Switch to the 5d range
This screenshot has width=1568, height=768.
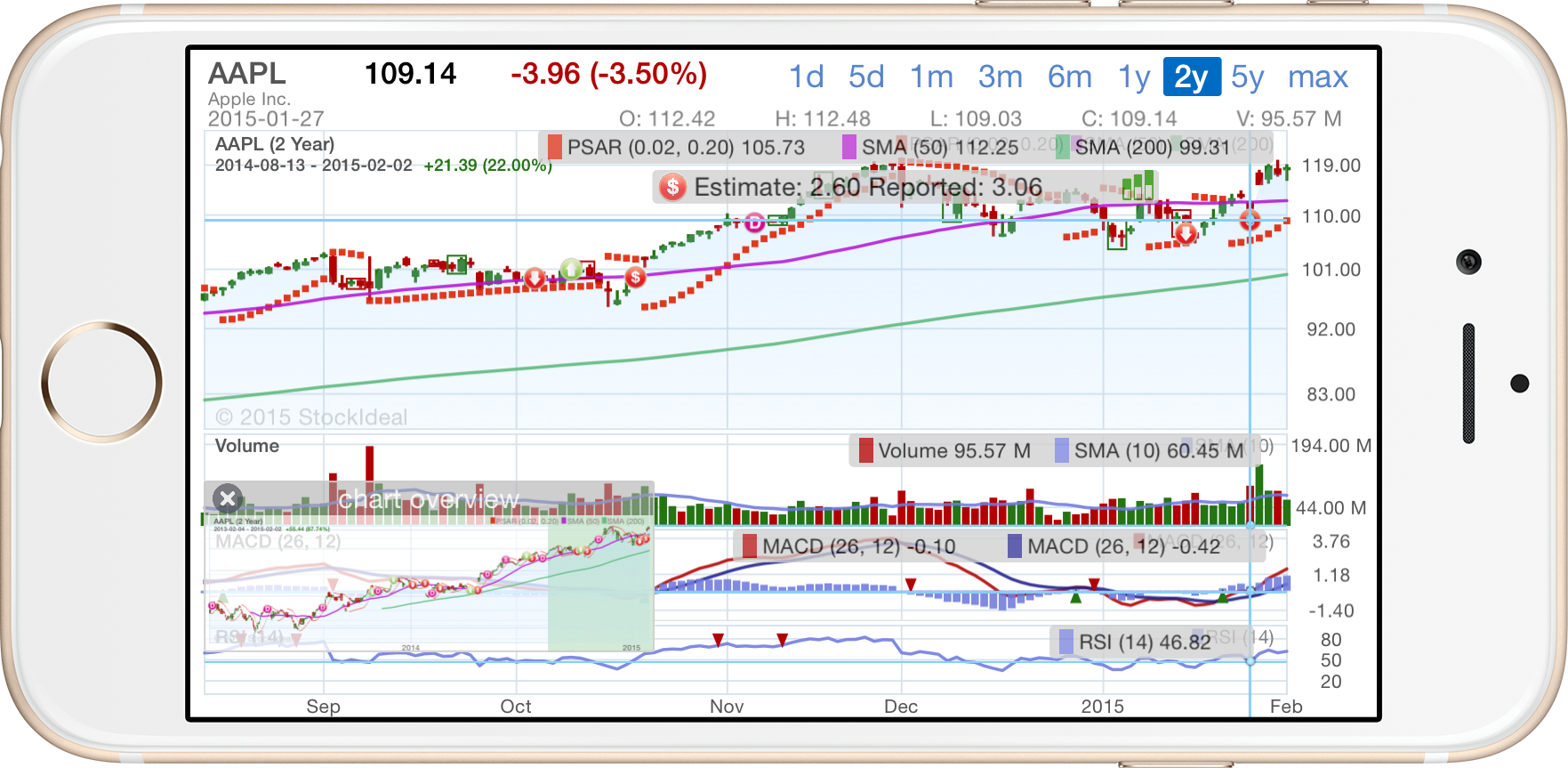tap(865, 77)
